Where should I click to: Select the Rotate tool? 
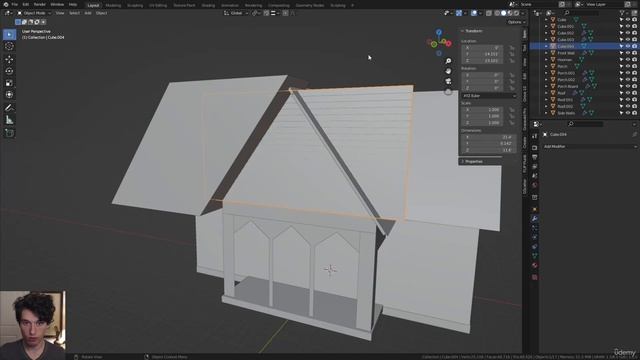[x=9, y=71]
